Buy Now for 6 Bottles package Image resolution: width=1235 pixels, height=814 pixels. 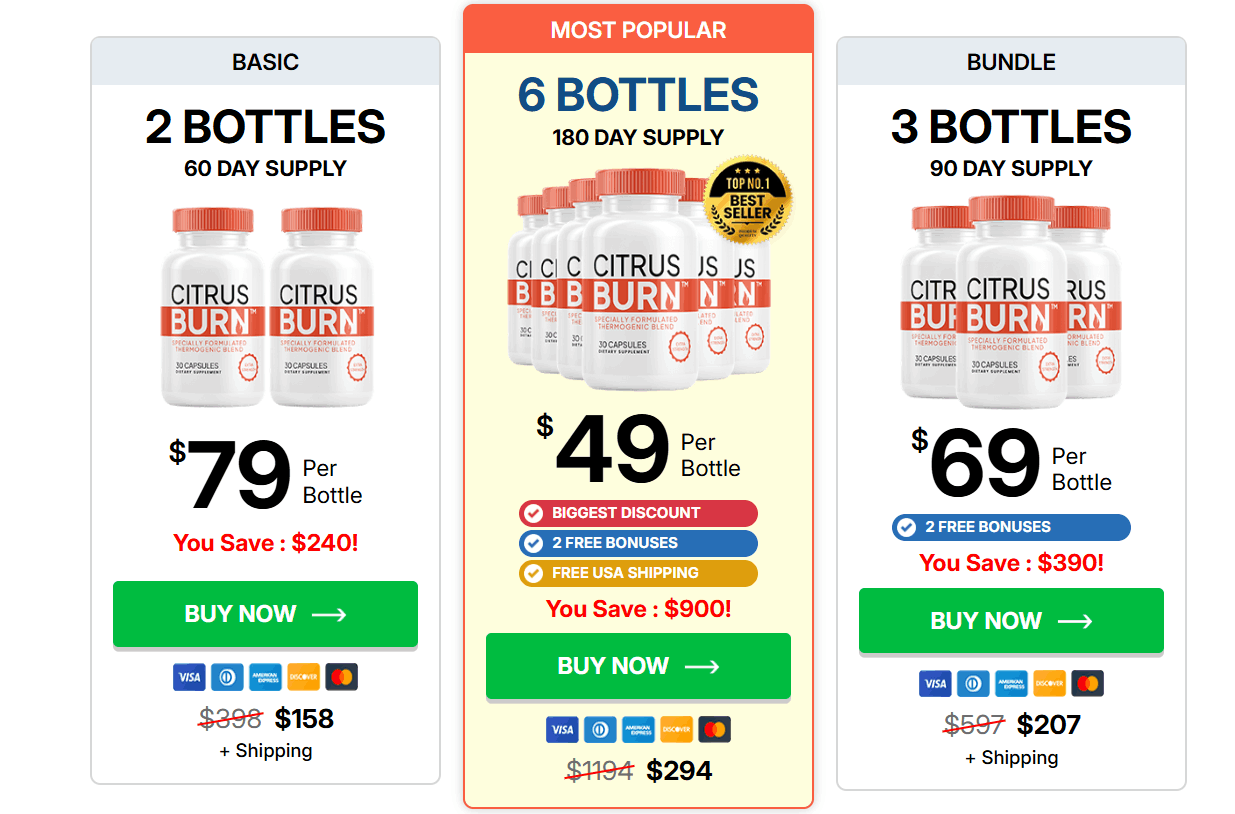click(638, 666)
